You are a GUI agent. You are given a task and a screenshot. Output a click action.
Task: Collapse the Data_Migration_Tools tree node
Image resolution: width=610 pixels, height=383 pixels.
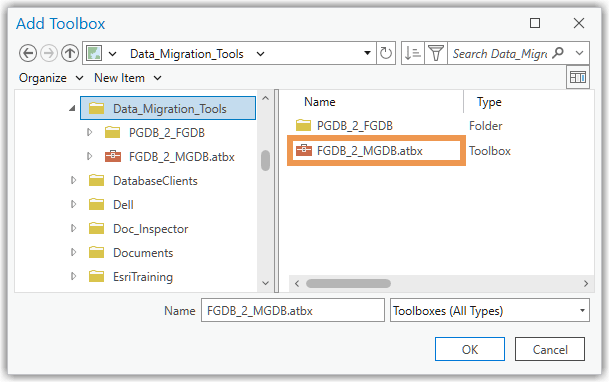pyautogui.click(x=72, y=108)
